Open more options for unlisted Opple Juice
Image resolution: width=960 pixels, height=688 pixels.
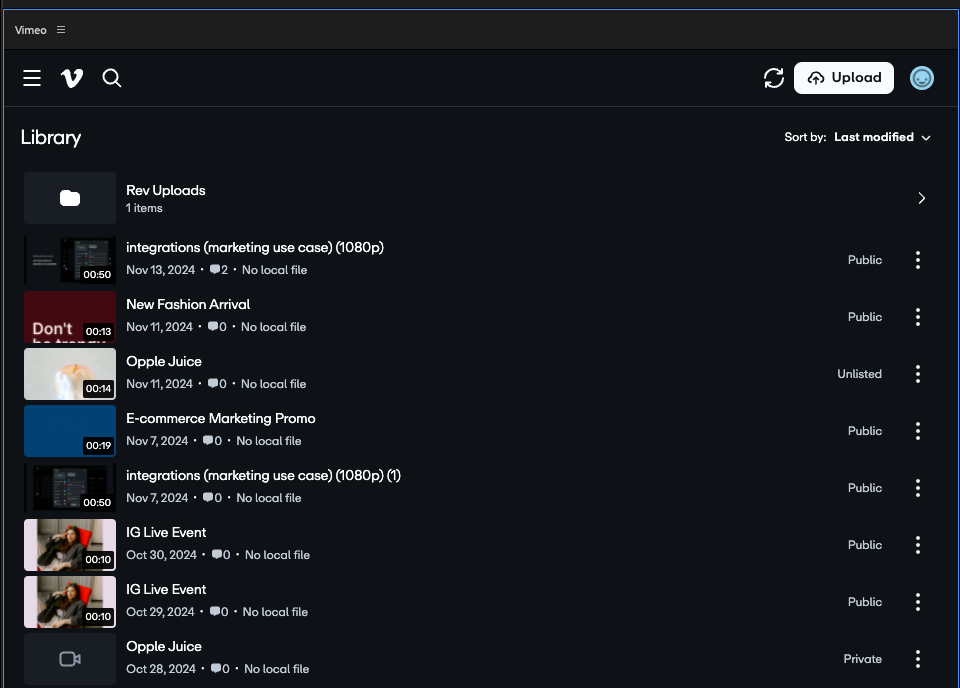[917, 374]
